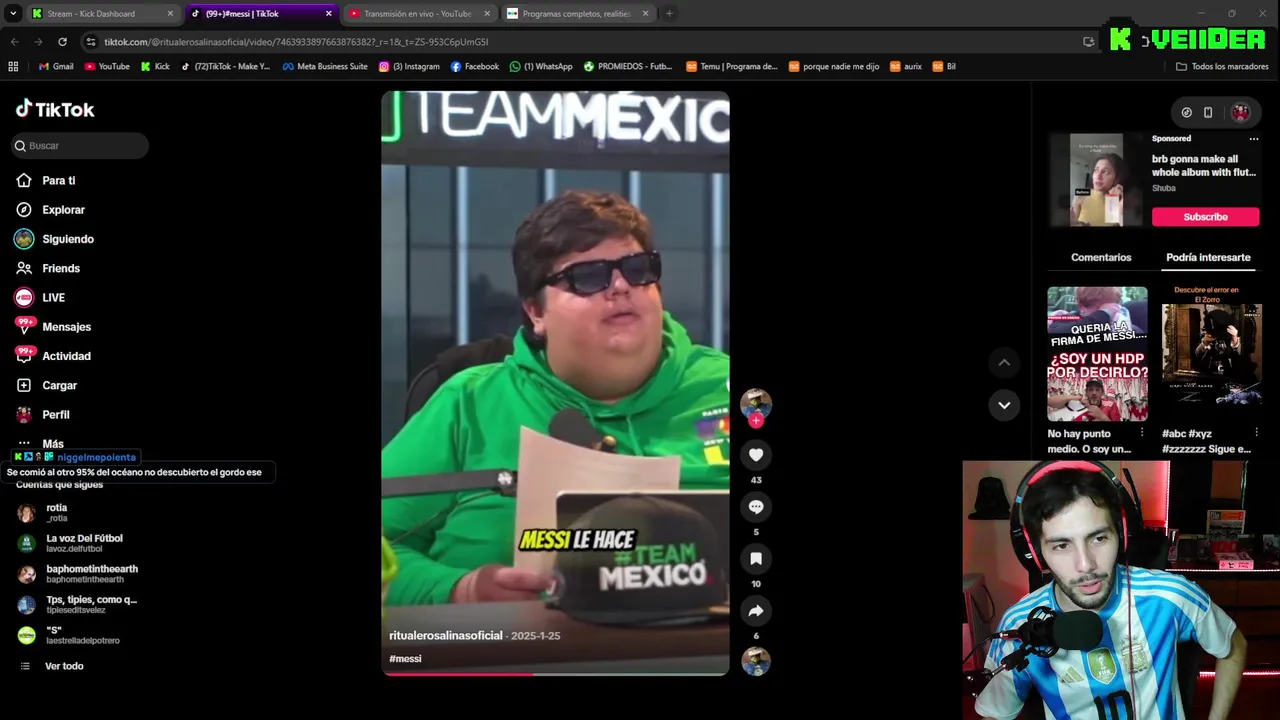This screenshot has width=1280, height=720.
Task: Open Siguiendo avatar icon in sidebar
Action: [24, 239]
